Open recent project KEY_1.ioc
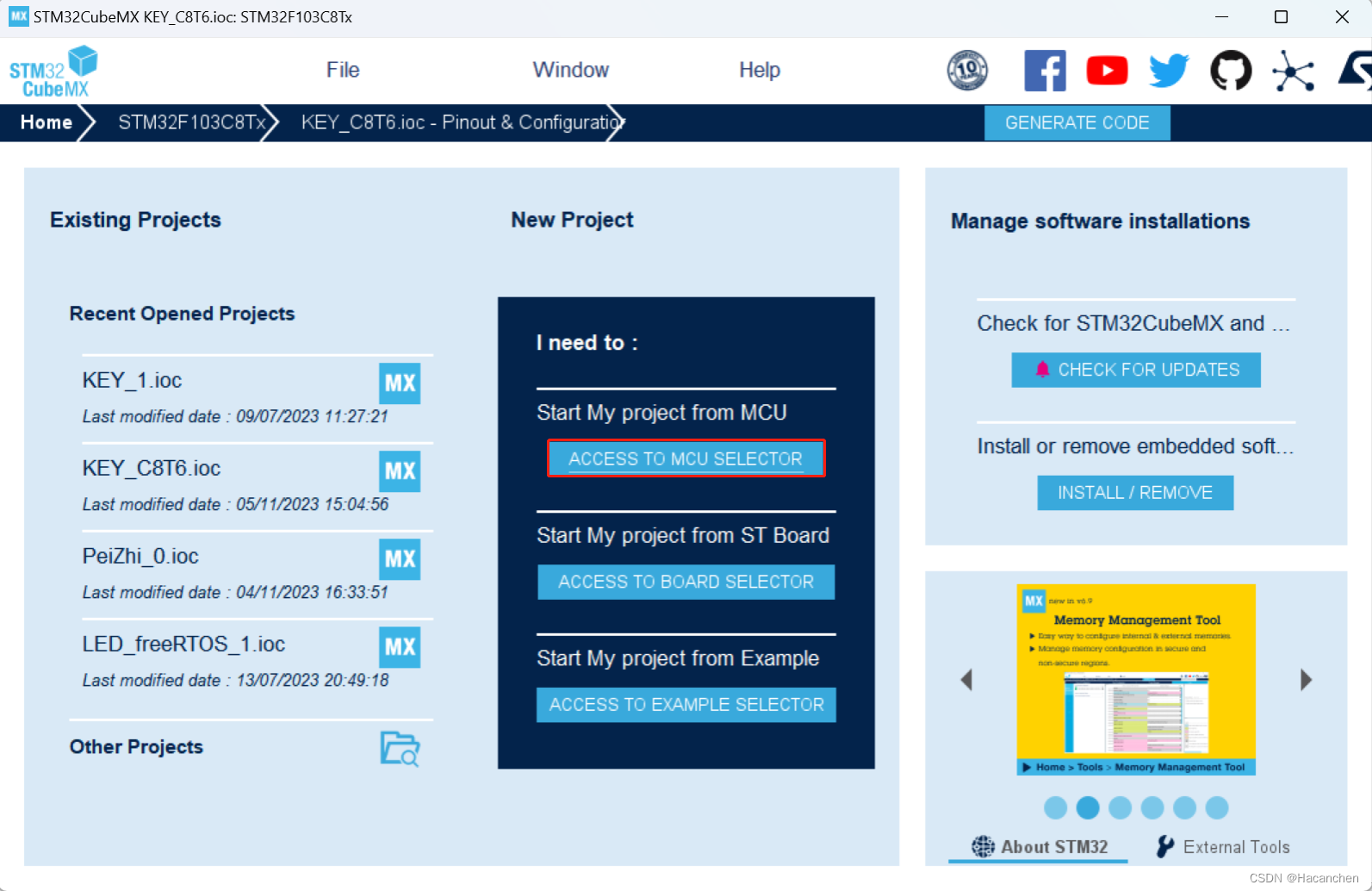This screenshot has height=891, width=1372. tap(132, 380)
